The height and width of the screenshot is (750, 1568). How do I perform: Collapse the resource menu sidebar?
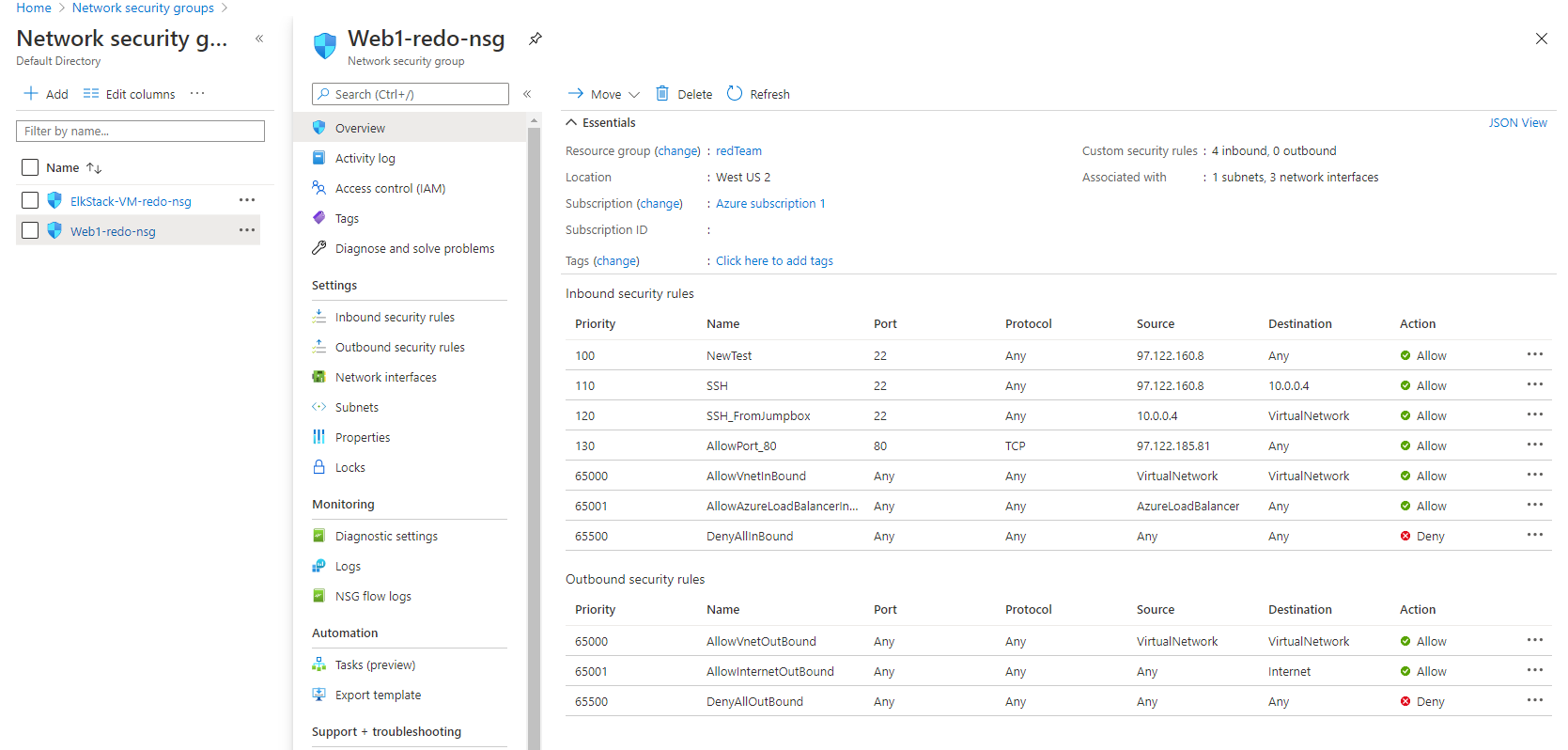coord(527,94)
